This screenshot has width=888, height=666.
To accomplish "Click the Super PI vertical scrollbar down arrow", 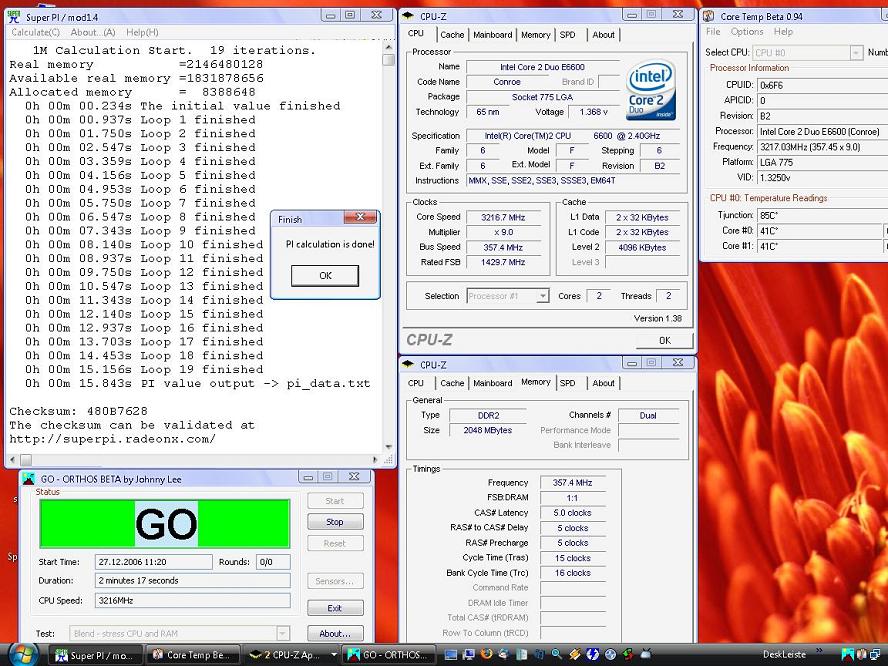I will (x=388, y=447).
